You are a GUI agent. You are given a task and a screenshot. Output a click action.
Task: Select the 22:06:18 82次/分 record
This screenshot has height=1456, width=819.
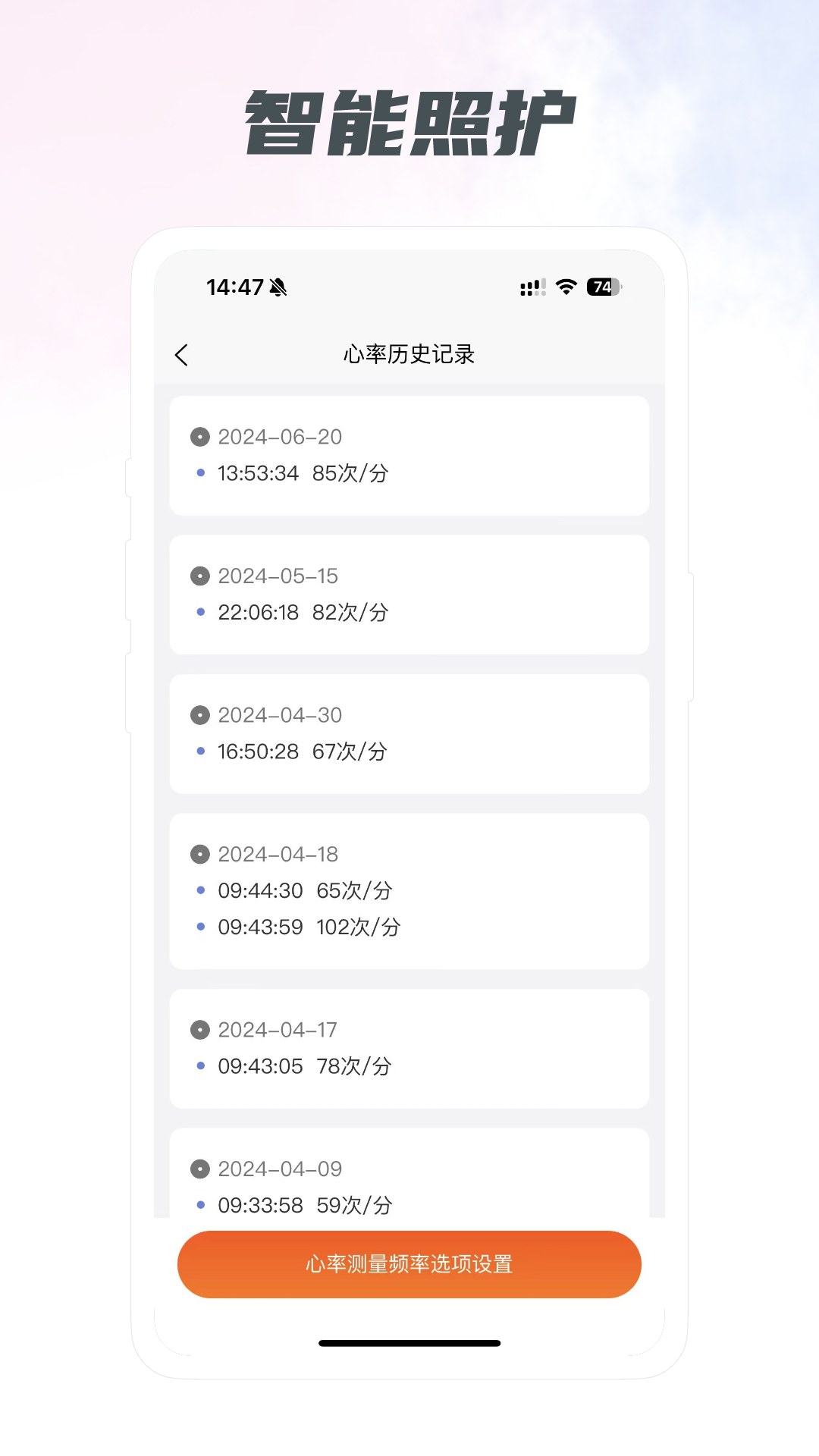[303, 612]
